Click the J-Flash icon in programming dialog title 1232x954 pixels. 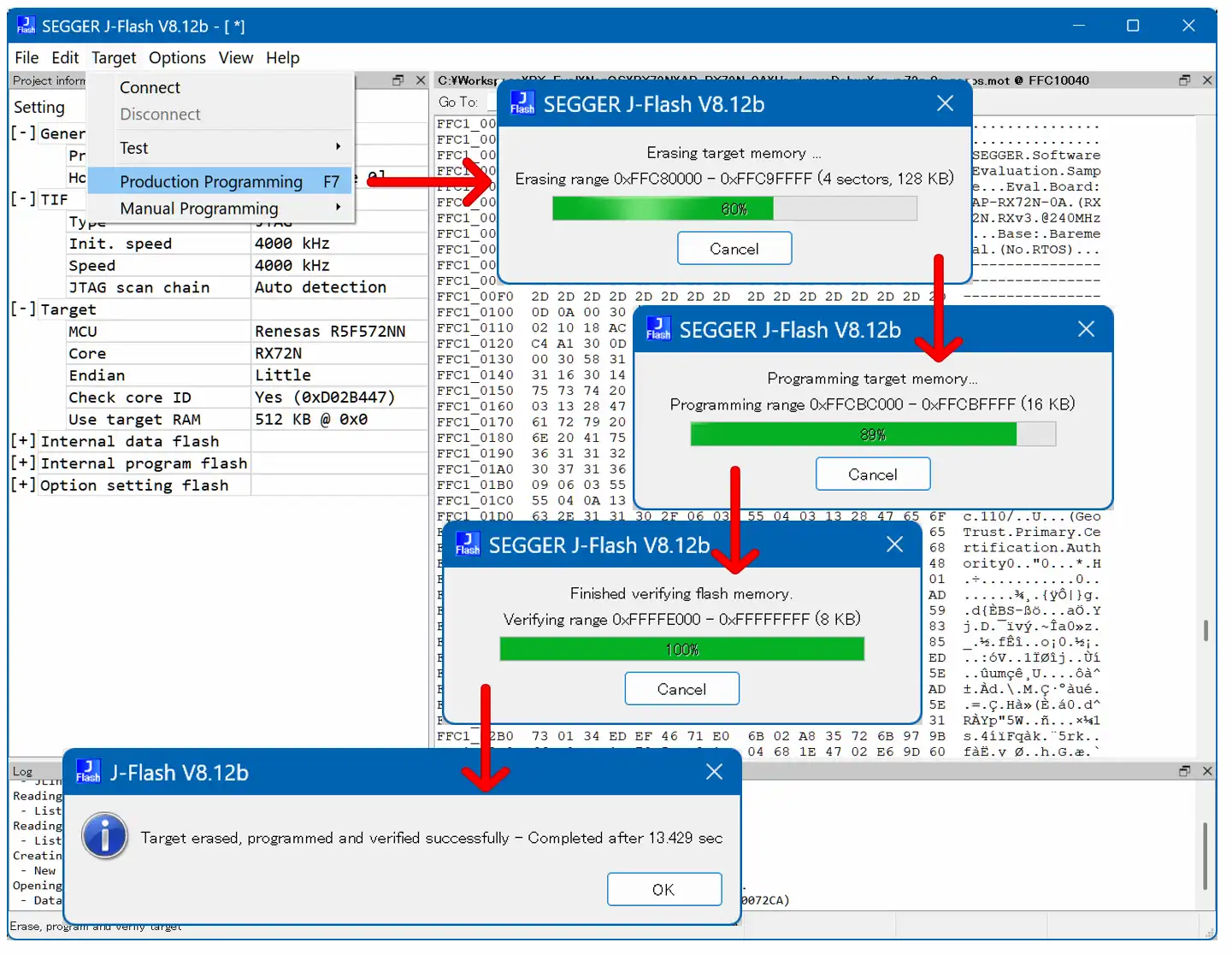click(658, 329)
